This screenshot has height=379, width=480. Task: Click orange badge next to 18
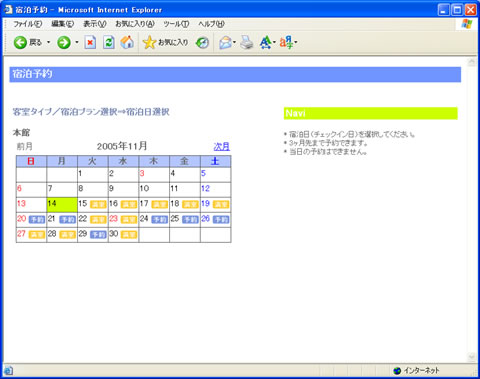coord(190,204)
